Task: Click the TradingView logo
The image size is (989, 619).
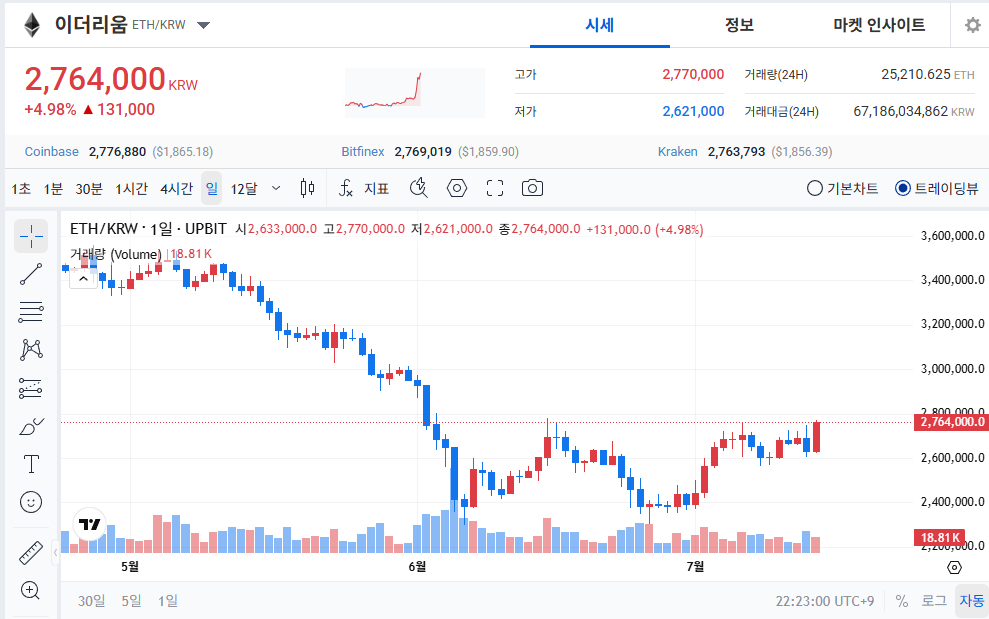Action: [90, 524]
